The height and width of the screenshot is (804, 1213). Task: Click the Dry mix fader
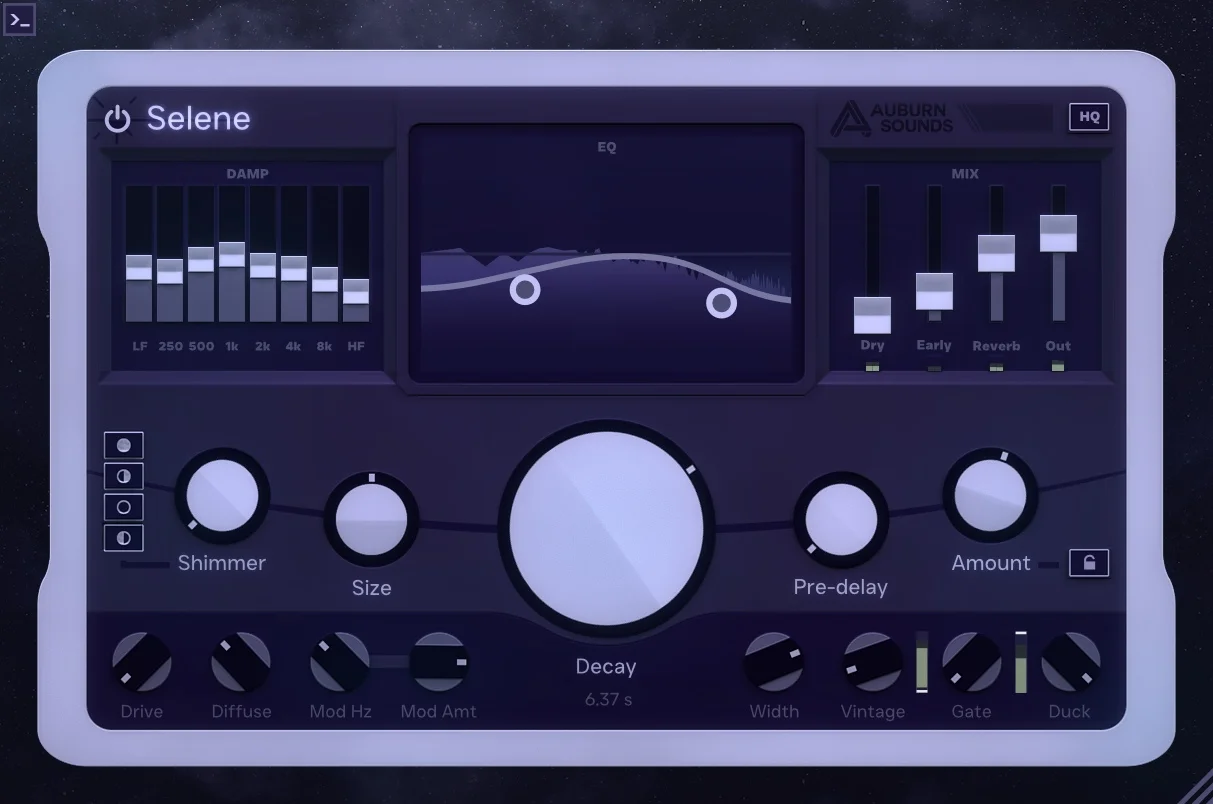click(872, 315)
